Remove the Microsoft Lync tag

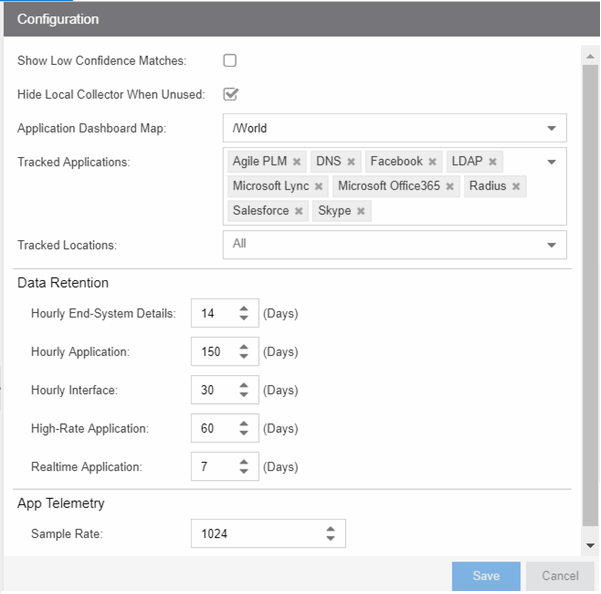click(318, 187)
